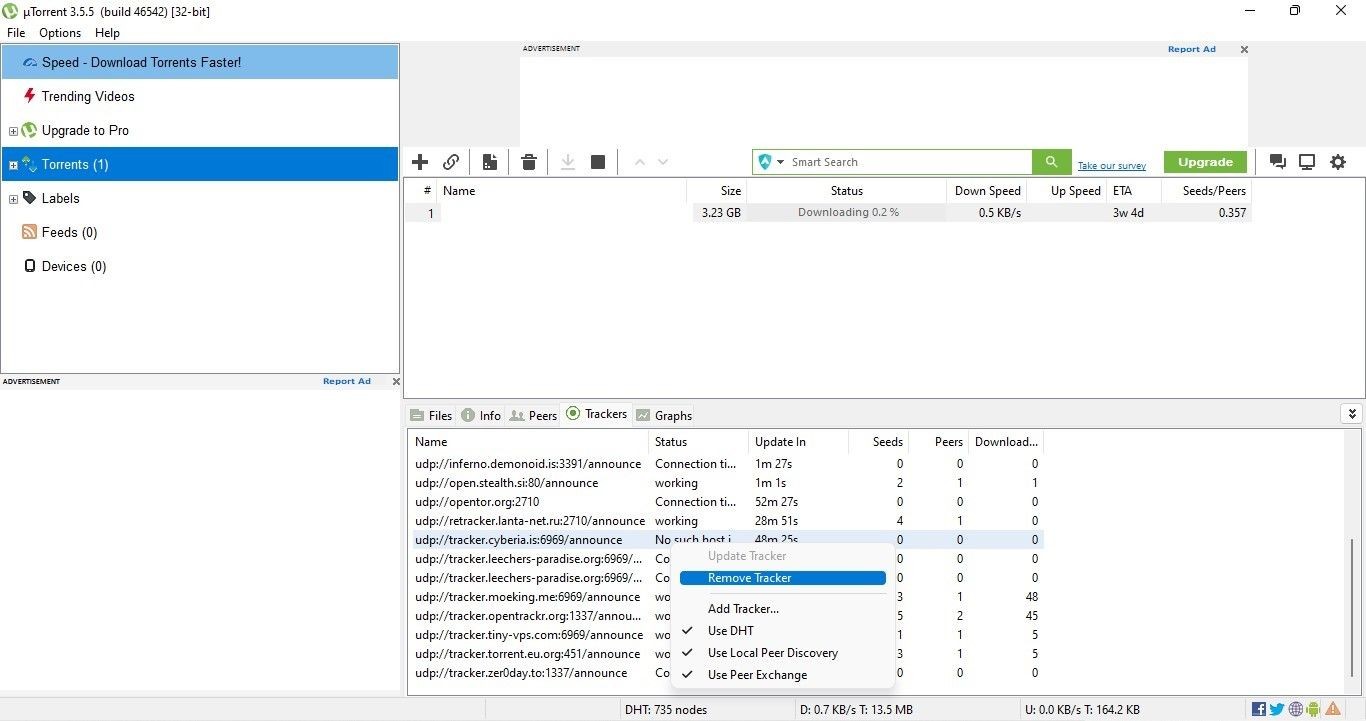Close the top advertisement banner
The image size is (1366, 721).
(x=1244, y=49)
